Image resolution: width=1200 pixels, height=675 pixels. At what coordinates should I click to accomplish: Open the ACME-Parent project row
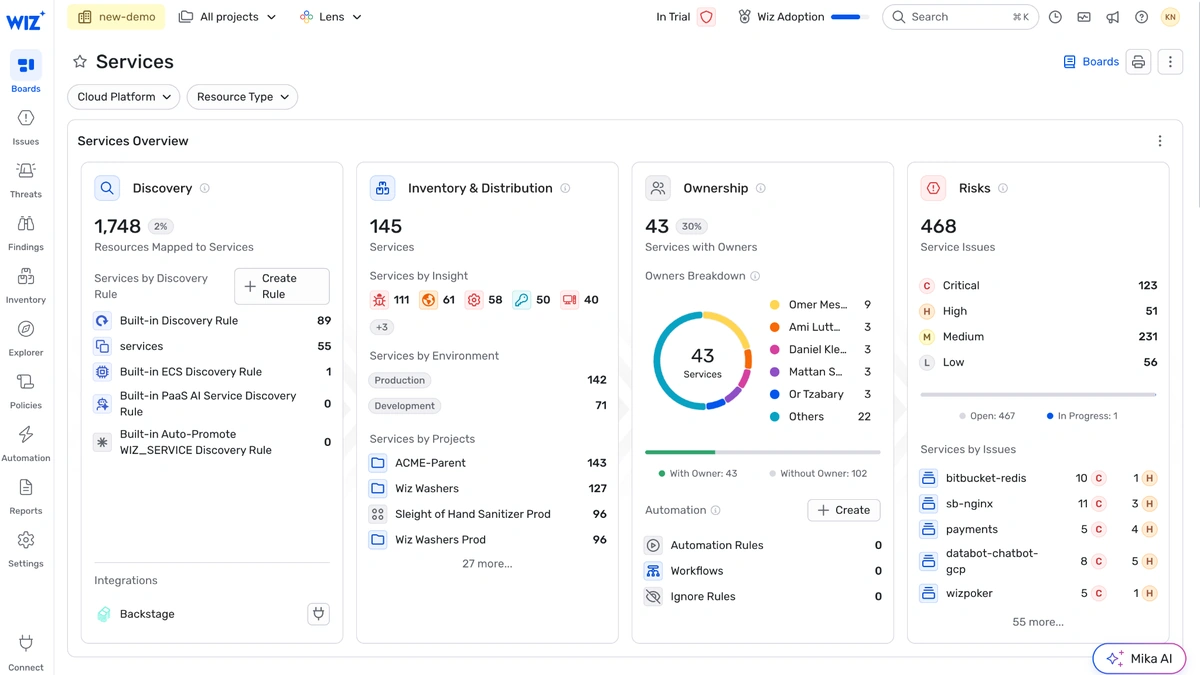488,463
